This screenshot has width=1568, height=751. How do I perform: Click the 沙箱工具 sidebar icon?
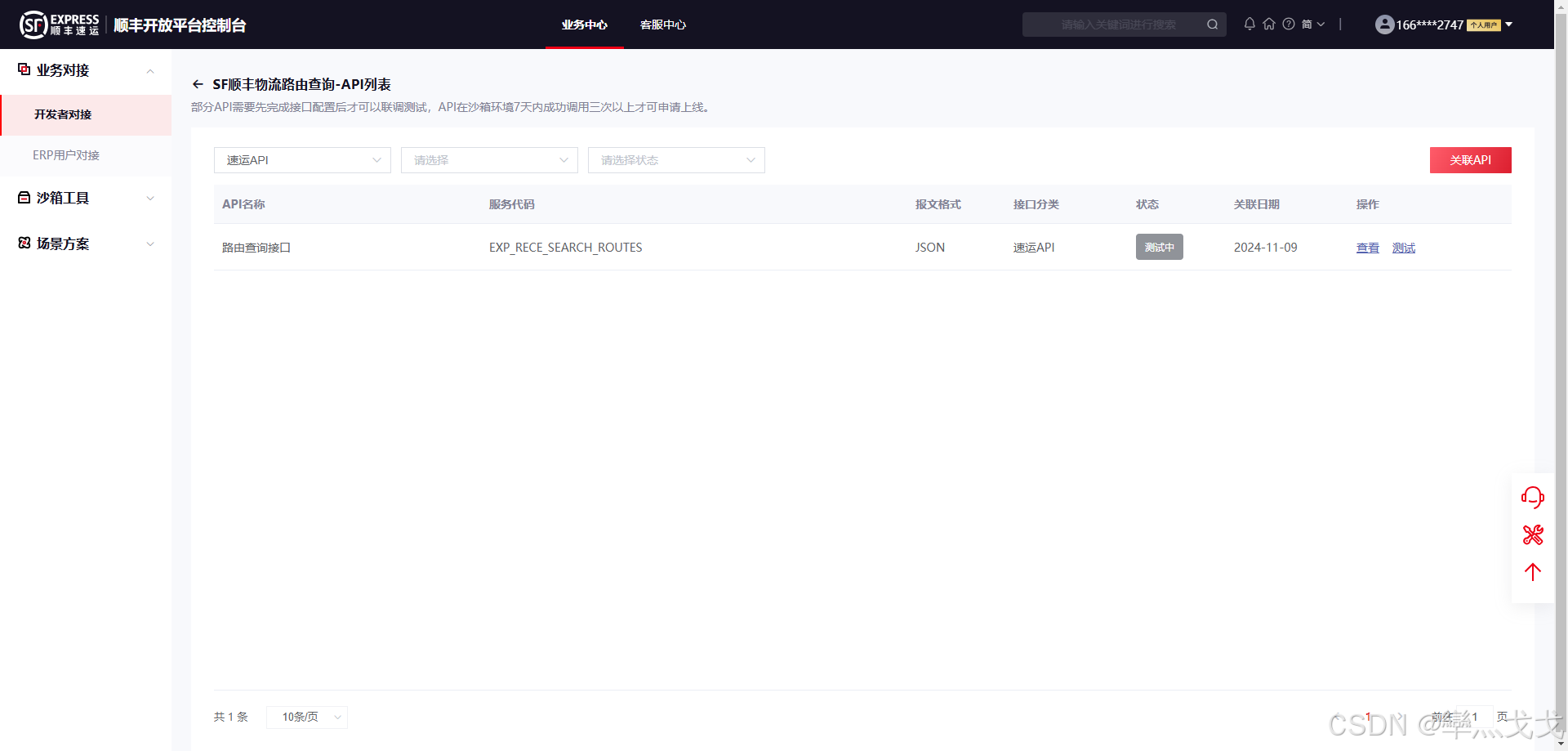tap(24, 197)
